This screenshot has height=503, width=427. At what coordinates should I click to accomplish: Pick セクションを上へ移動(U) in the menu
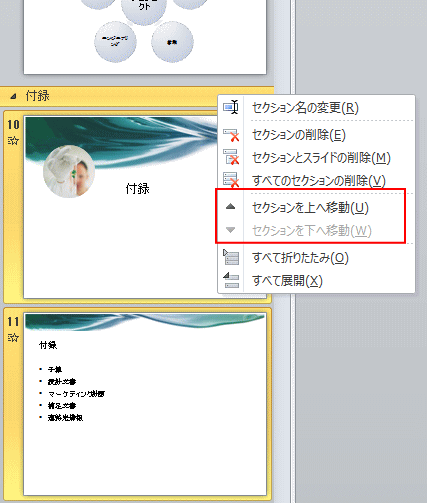(310, 208)
